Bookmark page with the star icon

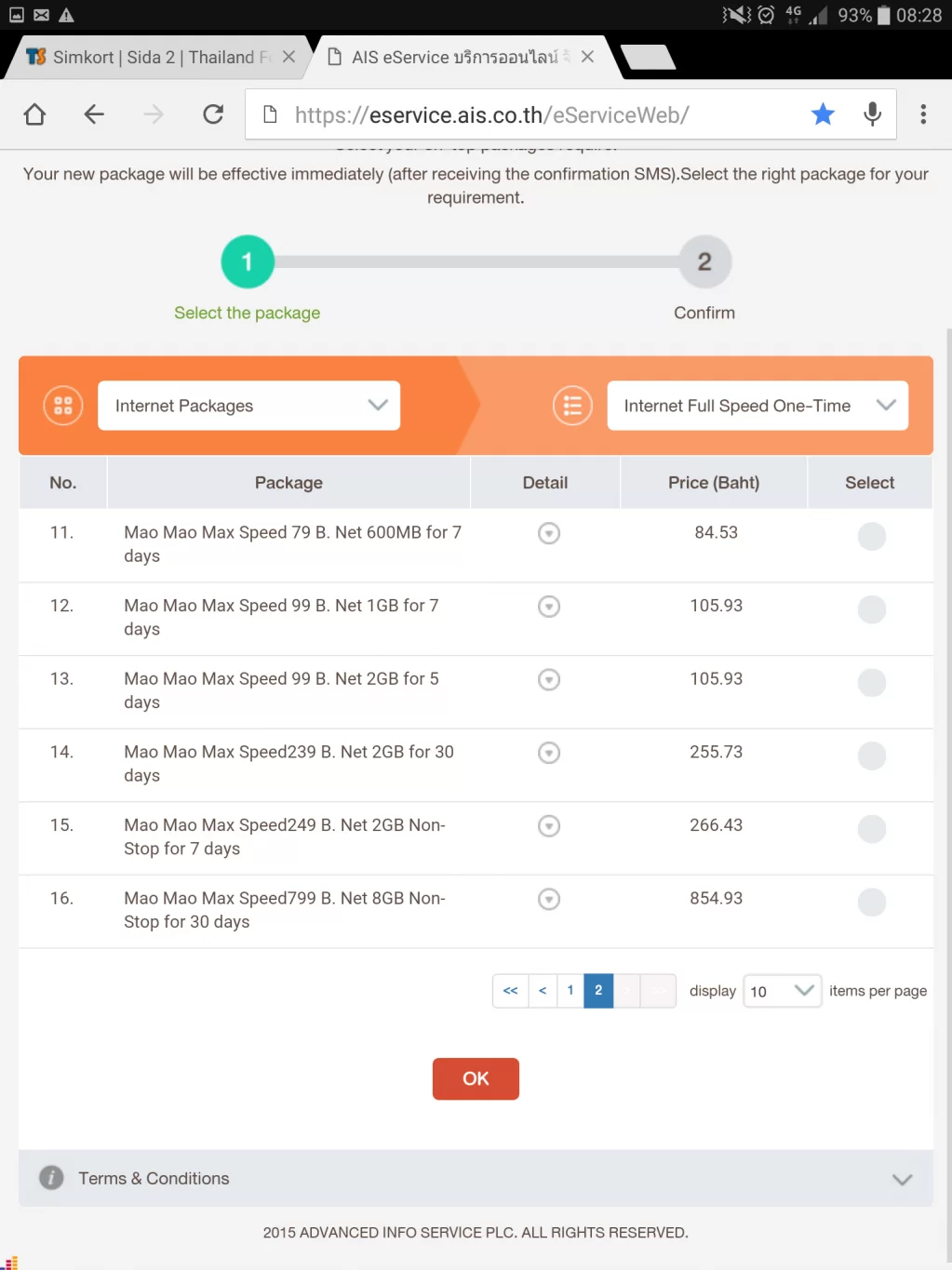[x=823, y=114]
